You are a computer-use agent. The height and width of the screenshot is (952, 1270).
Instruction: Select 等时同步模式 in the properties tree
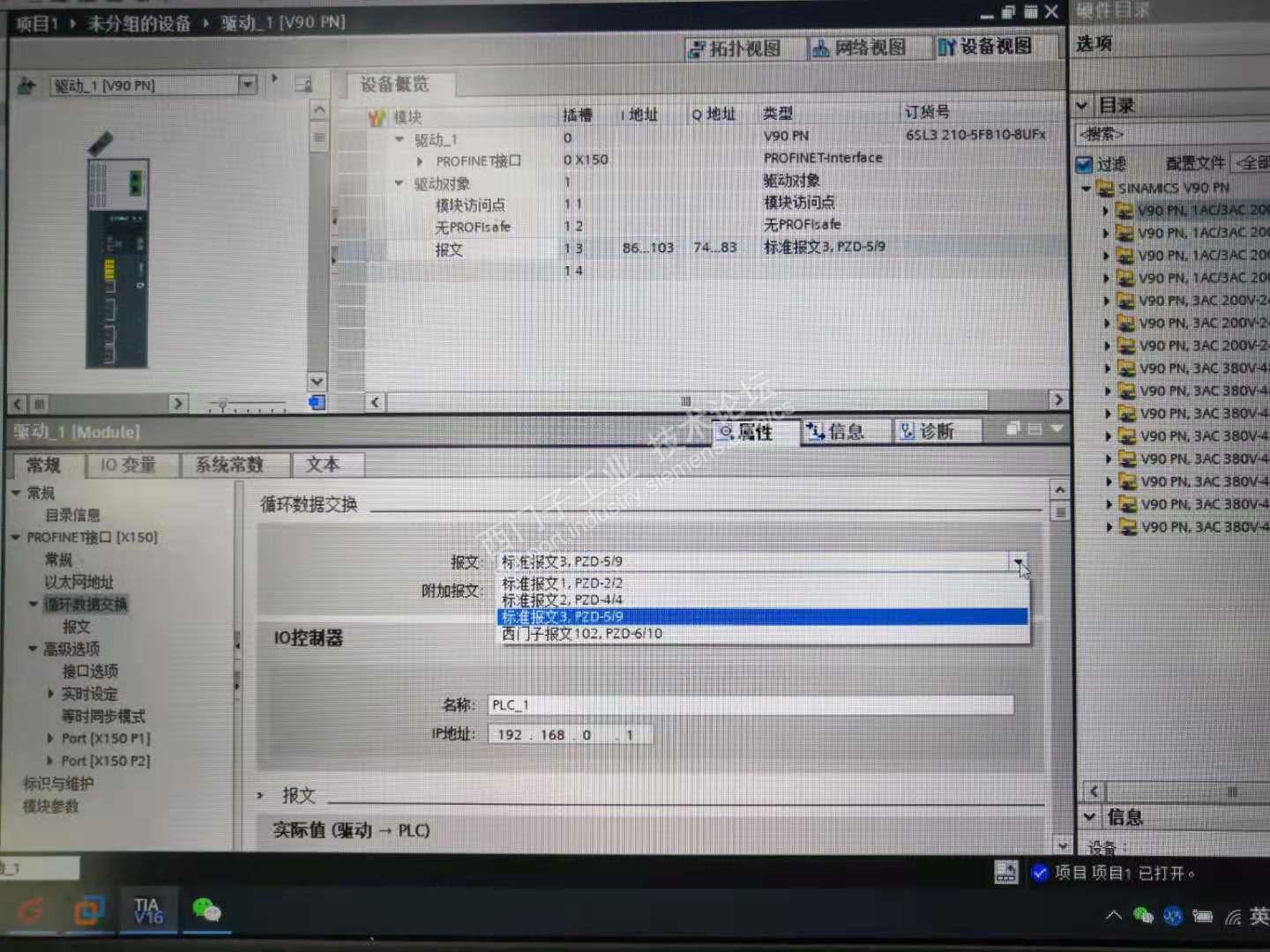tap(103, 716)
